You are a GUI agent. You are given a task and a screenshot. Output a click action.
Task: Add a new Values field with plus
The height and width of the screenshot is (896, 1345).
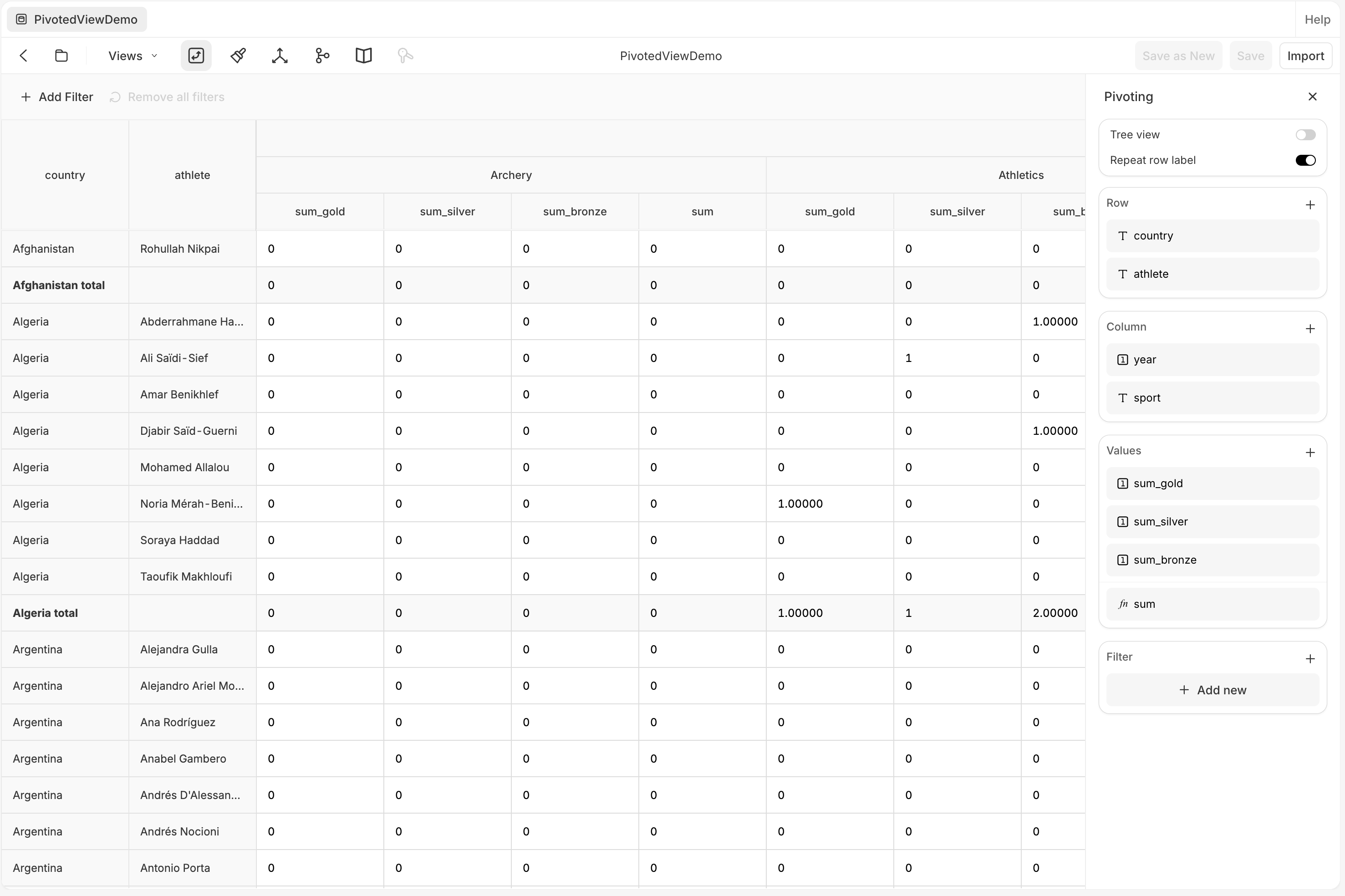(1310, 453)
